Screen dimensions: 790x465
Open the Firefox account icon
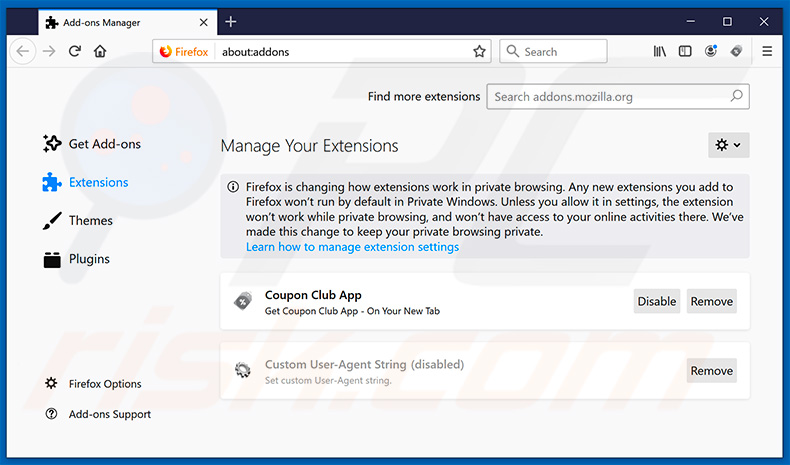click(711, 51)
